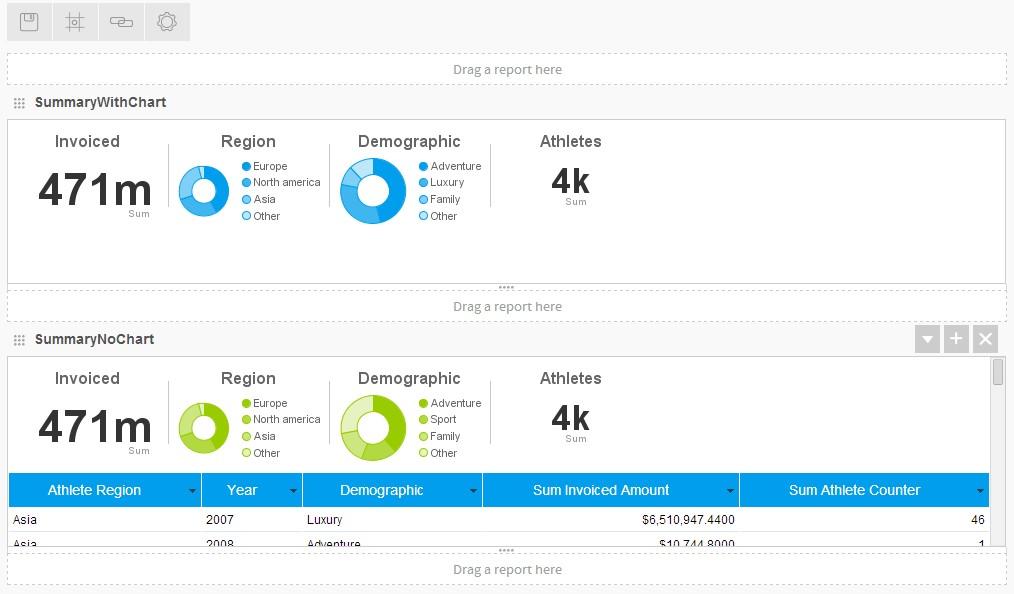Click the drop zone directly below SummaryWithChart
Screen dimensions: 1014x594
[507, 306]
